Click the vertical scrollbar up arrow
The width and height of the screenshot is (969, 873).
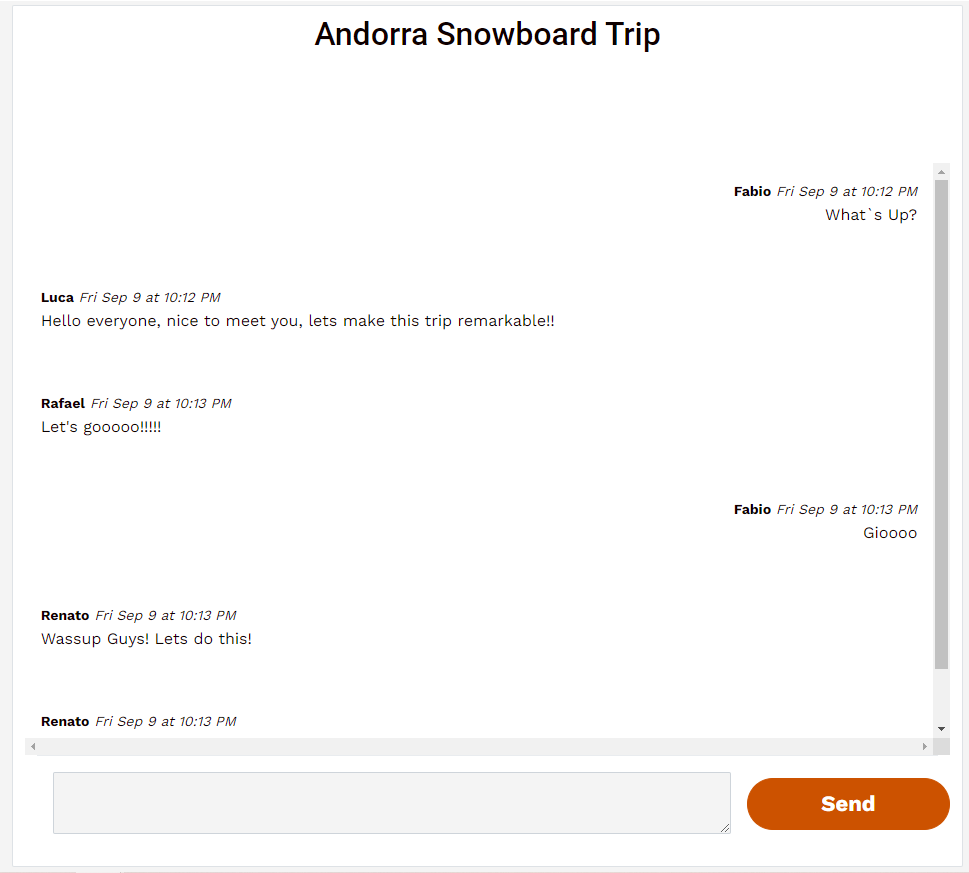941,171
